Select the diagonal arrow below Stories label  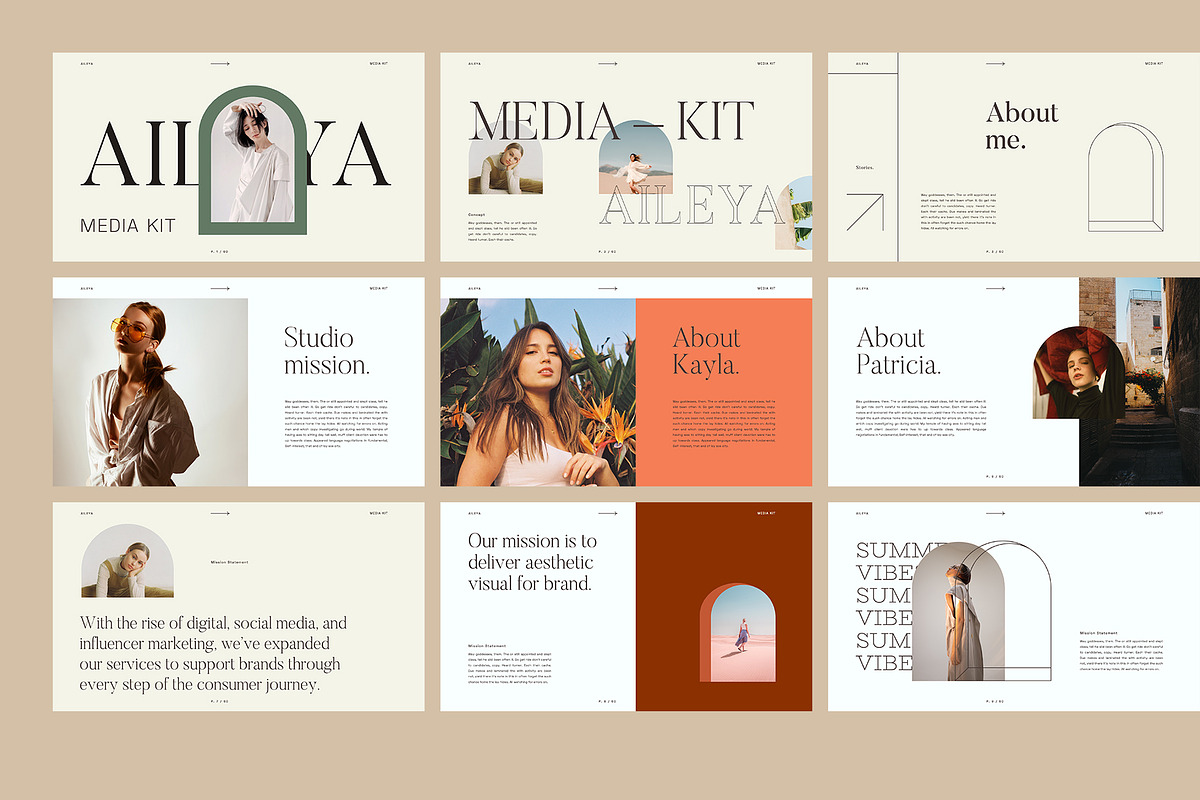click(865, 213)
